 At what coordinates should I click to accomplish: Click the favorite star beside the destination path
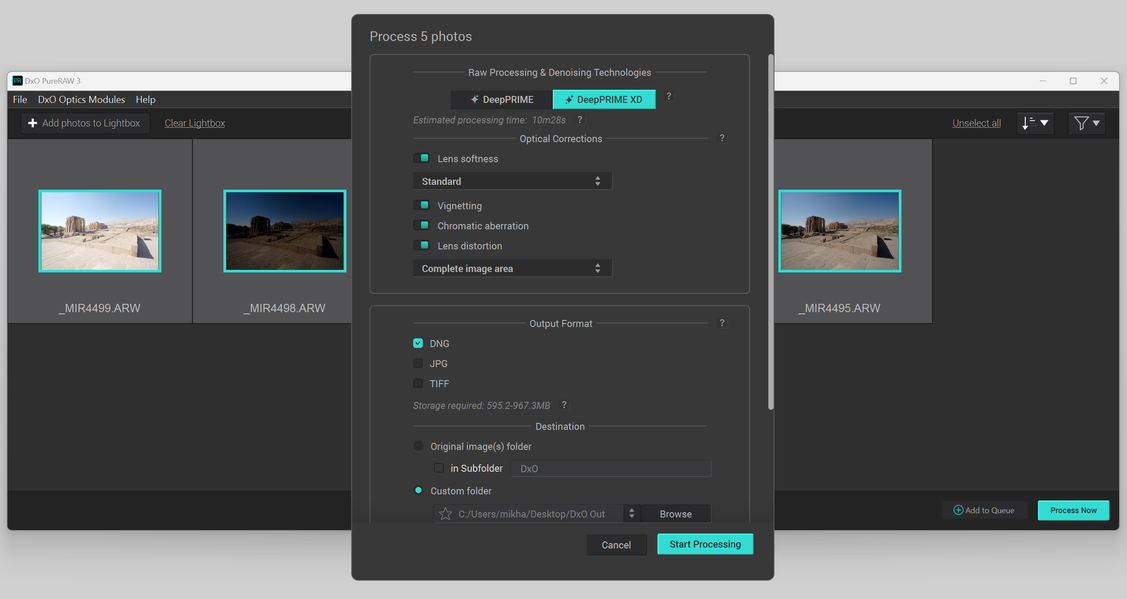pyautogui.click(x=446, y=513)
